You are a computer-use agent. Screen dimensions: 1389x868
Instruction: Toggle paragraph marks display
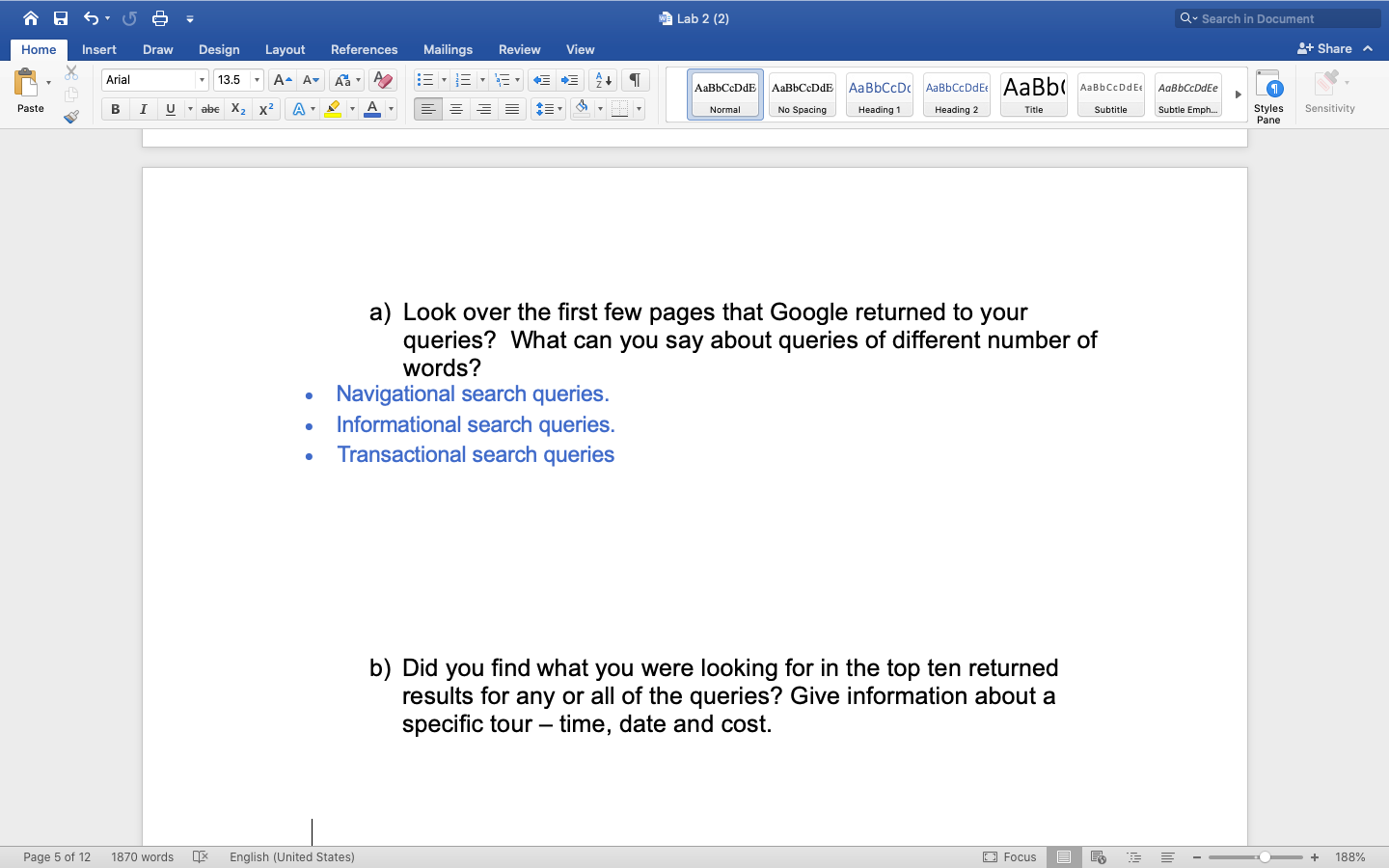point(635,79)
